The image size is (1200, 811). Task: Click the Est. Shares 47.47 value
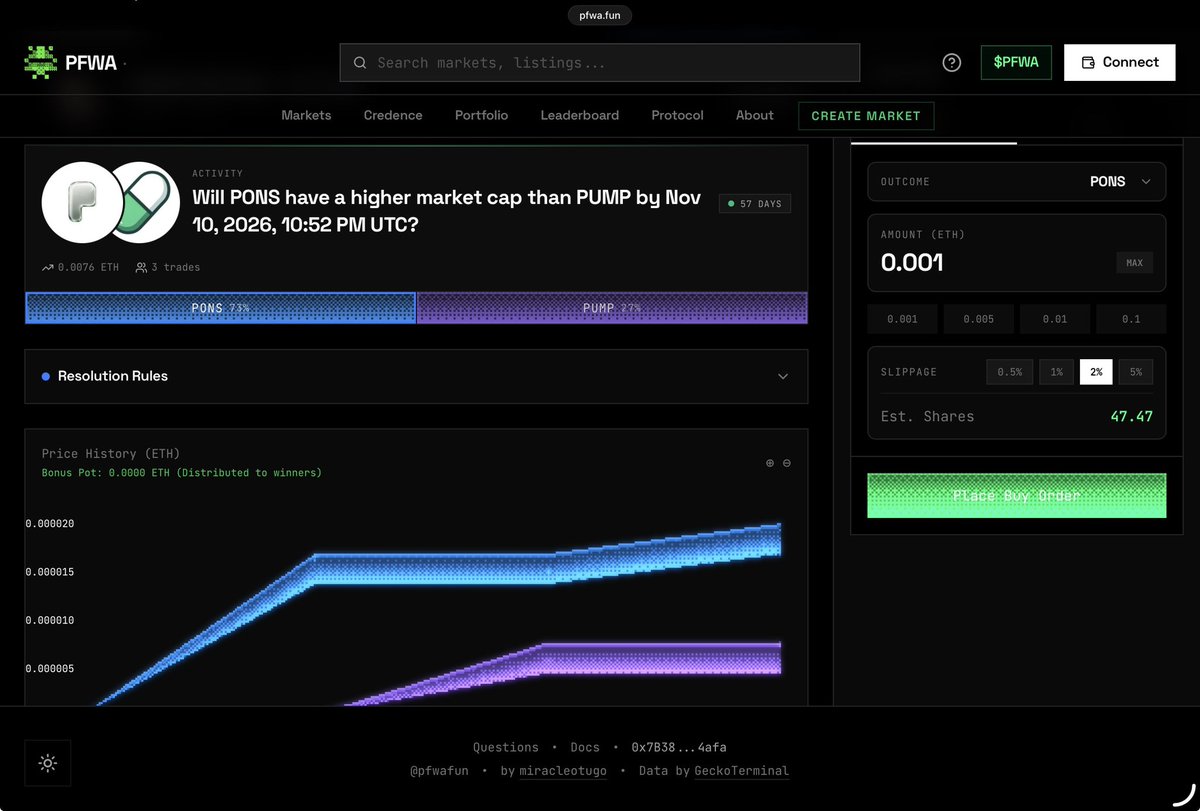1132,416
